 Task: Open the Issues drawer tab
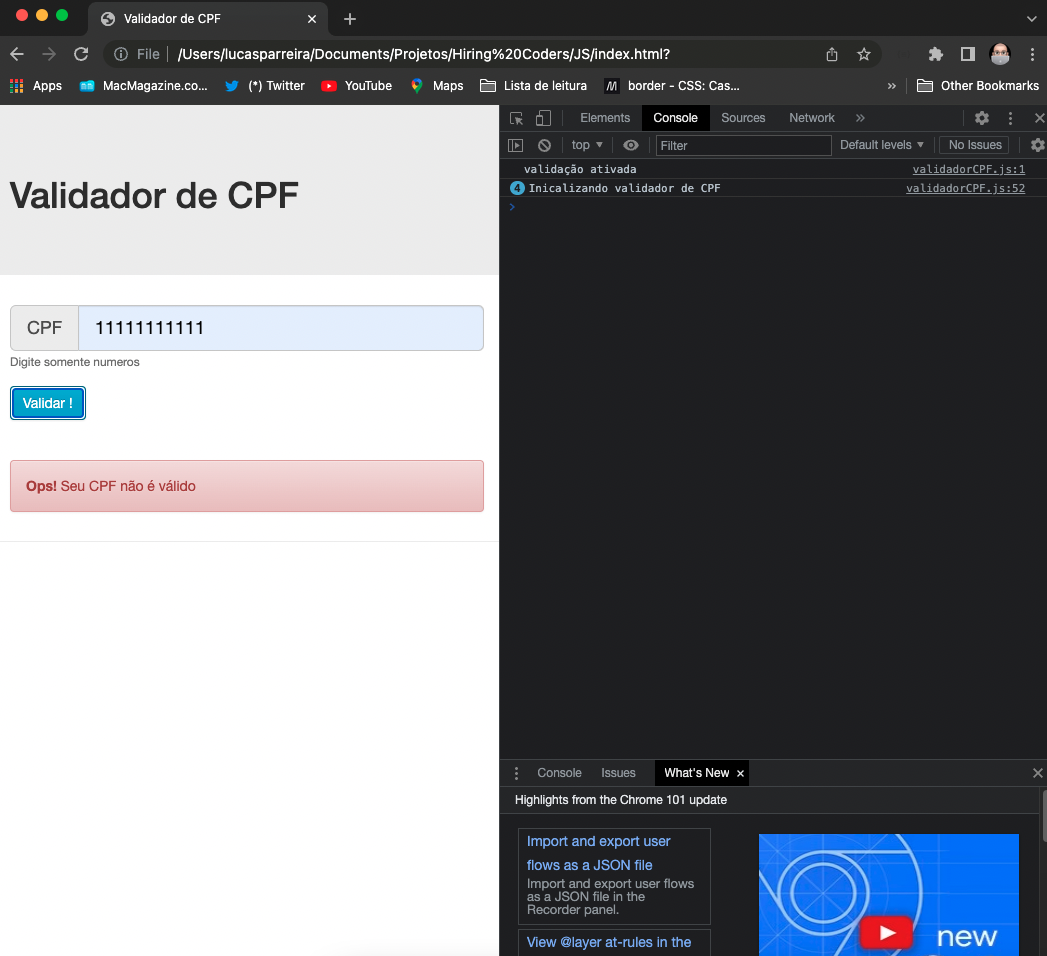tap(618, 772)
